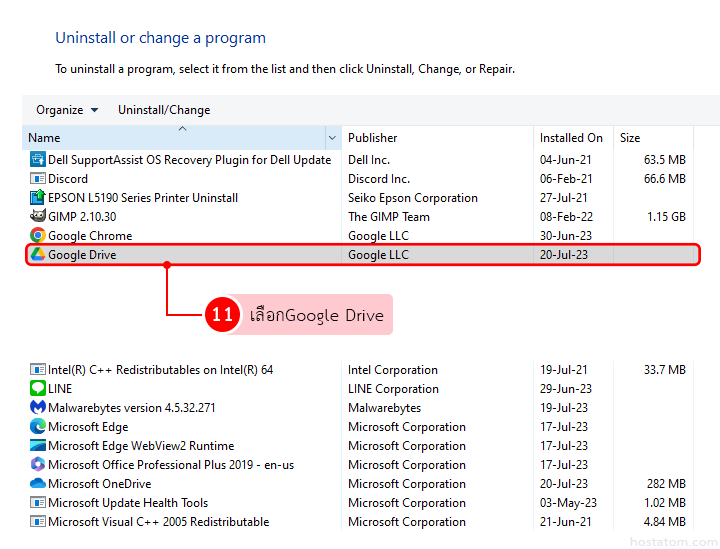720x549 pixels.
Task: Click the GIMP 2.10.30 mascot icon
Action: (x=38, y=216)
